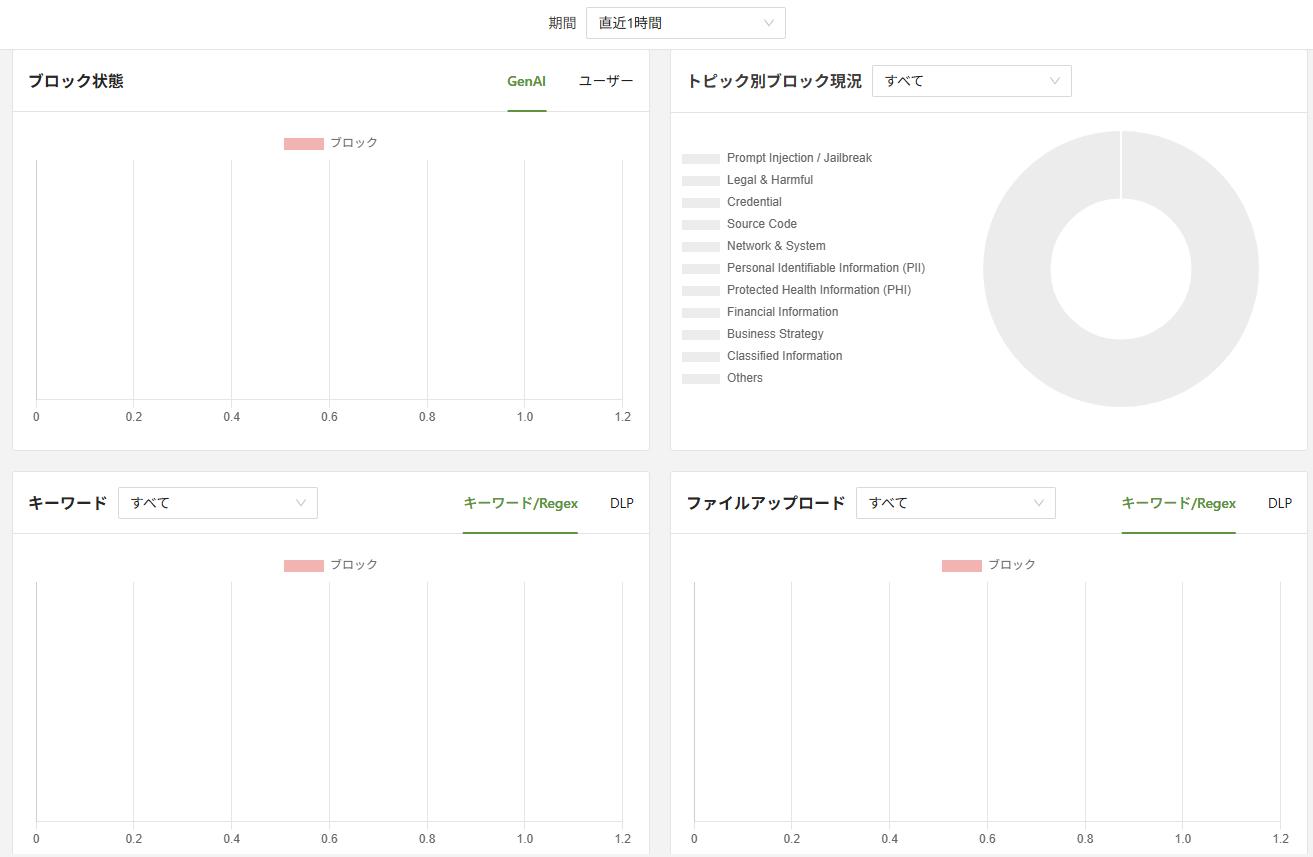The width and height of the screenshot is (1313, 857).
Task: Select DLP tab in キーワード panel
Action: click(621, 503)
